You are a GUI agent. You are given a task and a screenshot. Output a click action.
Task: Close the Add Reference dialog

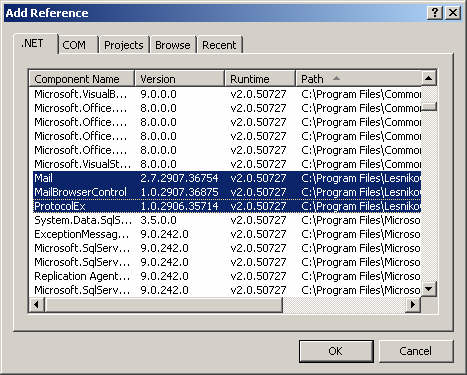(x=453, y=13)
